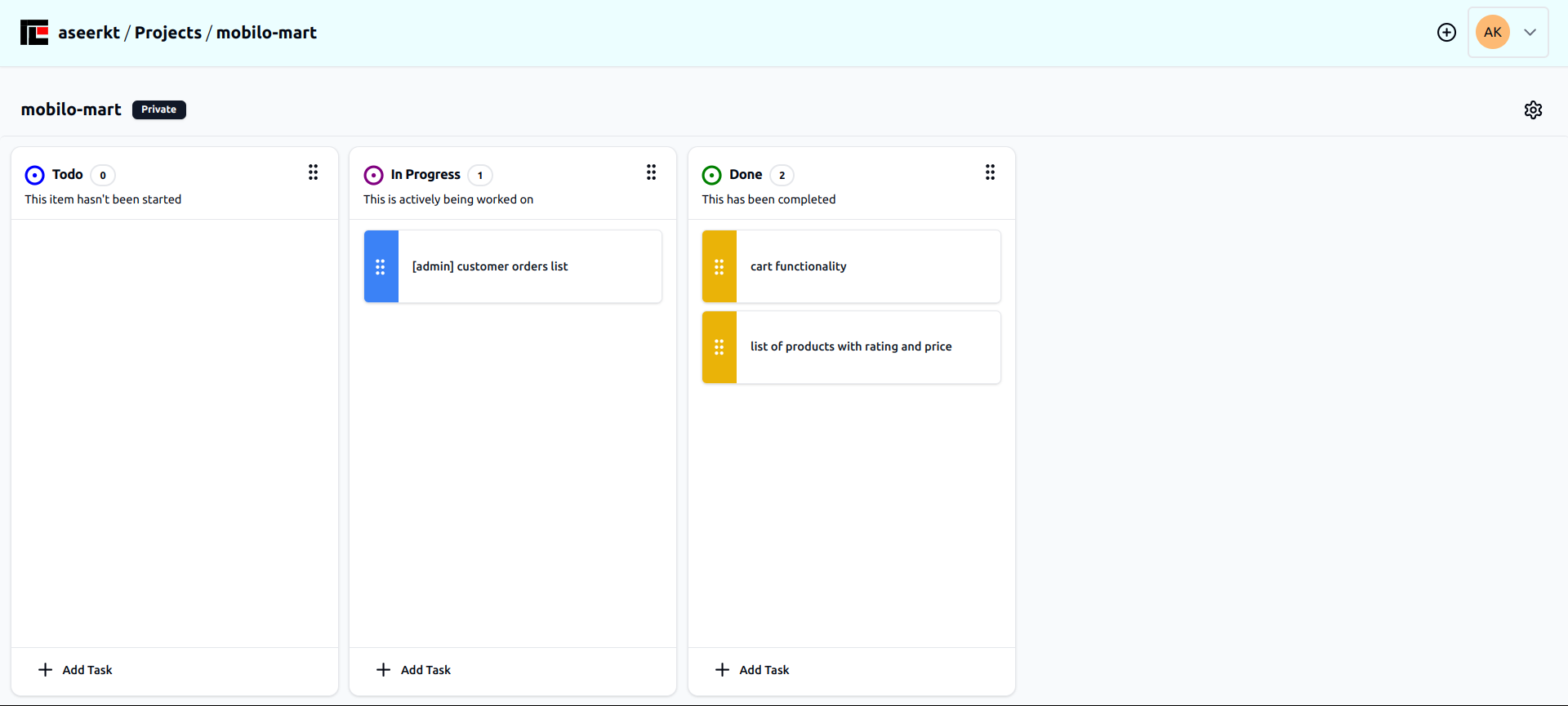Click the AK user avatar

(1493, 33)
